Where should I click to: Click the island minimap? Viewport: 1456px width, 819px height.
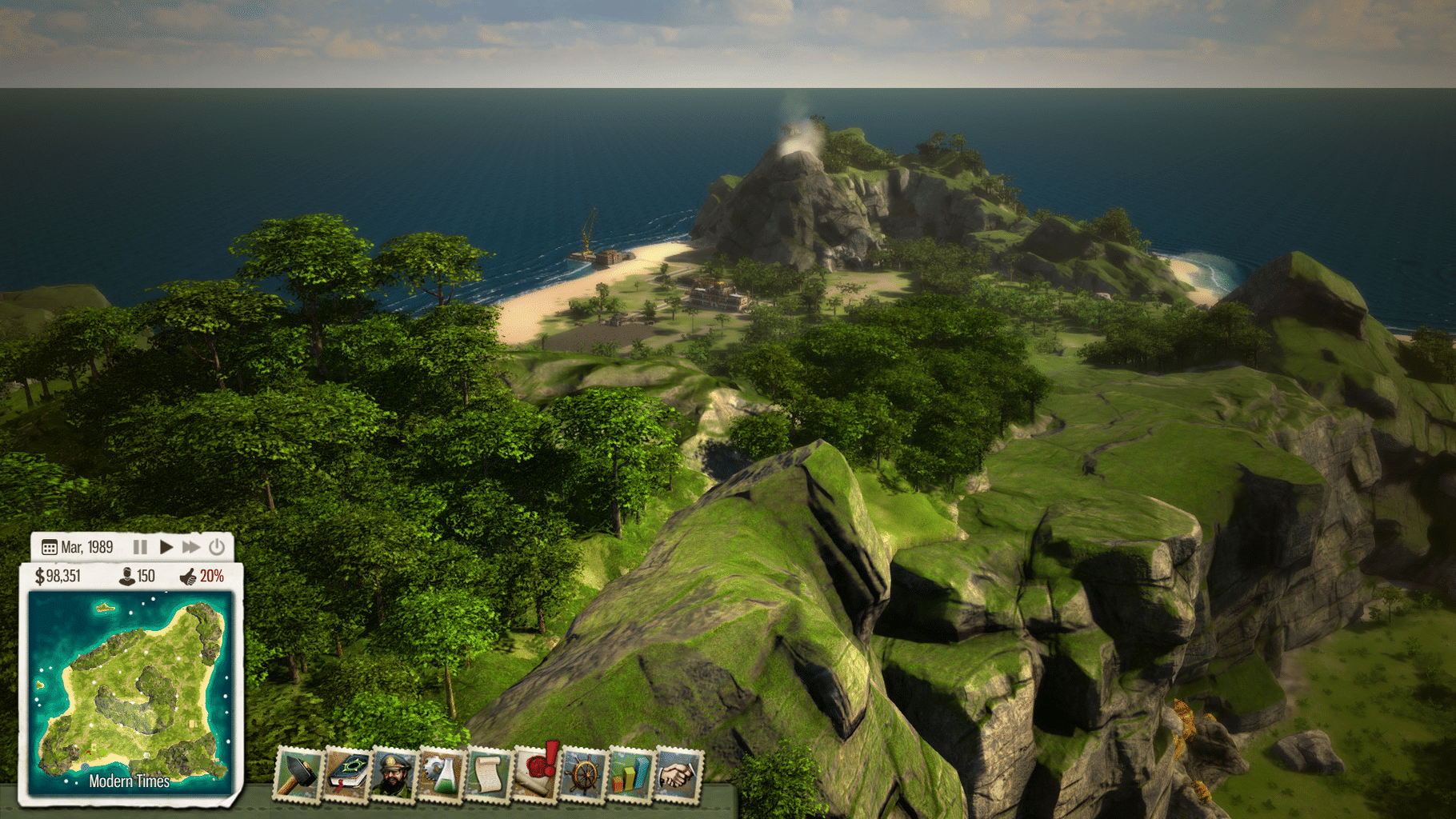(x=130, y=692)
